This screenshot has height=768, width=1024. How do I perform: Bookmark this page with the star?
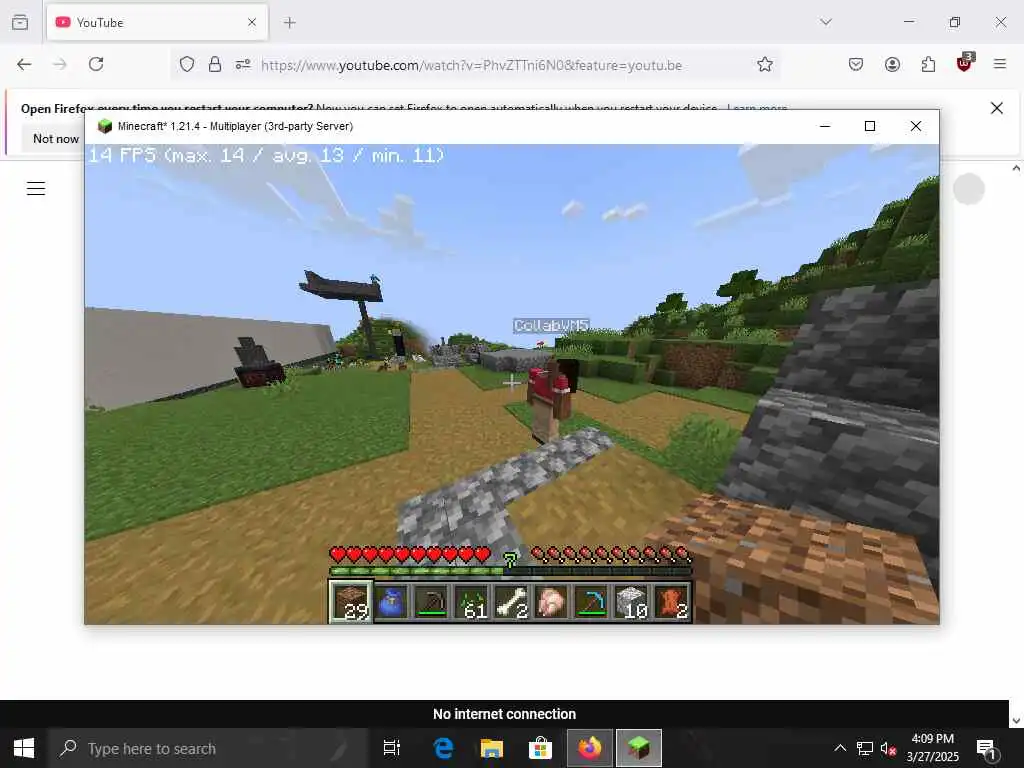point(765,64)
